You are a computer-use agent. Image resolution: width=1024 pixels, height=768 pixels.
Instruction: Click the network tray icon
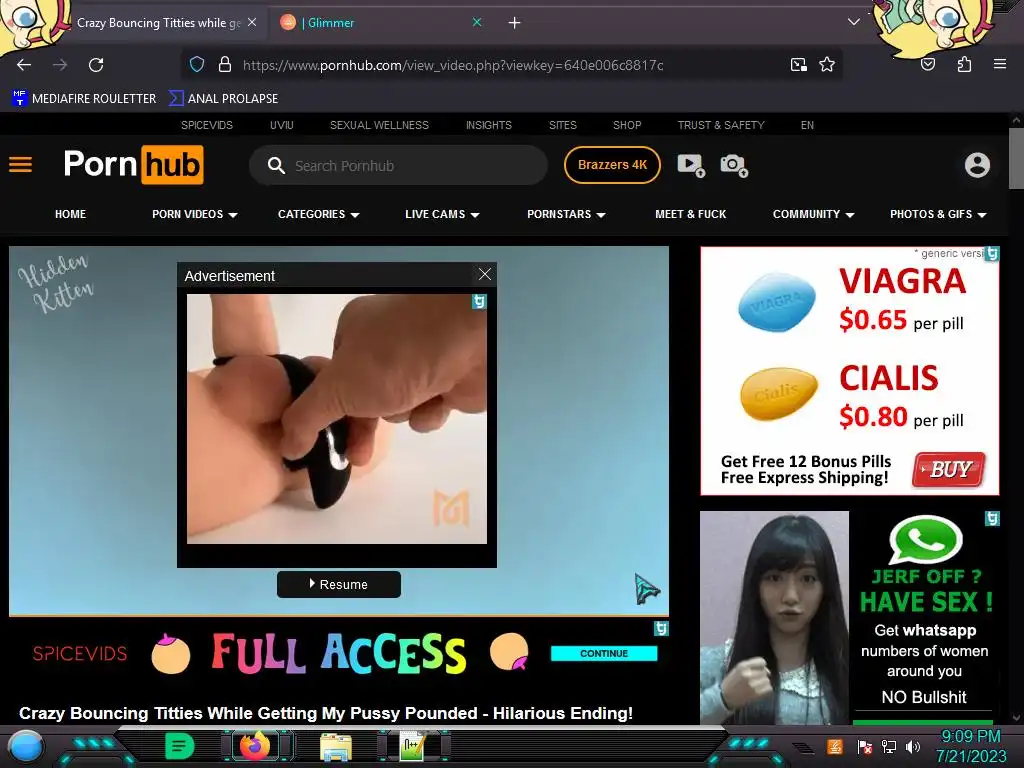point(889,746)
